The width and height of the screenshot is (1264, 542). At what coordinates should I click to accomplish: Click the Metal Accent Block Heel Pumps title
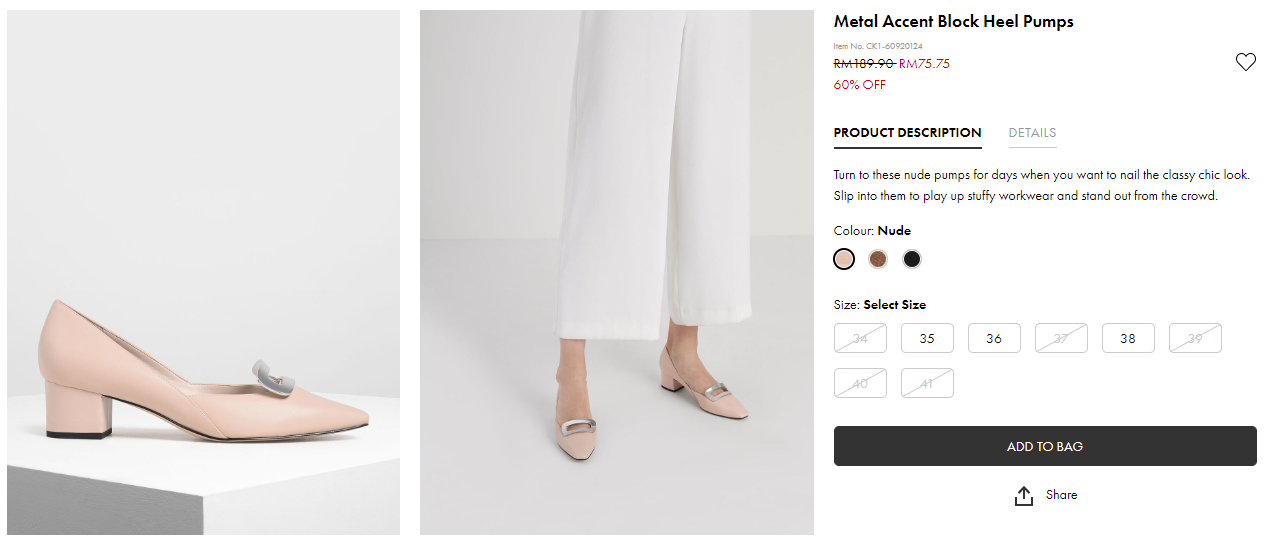tap(953, 21)
